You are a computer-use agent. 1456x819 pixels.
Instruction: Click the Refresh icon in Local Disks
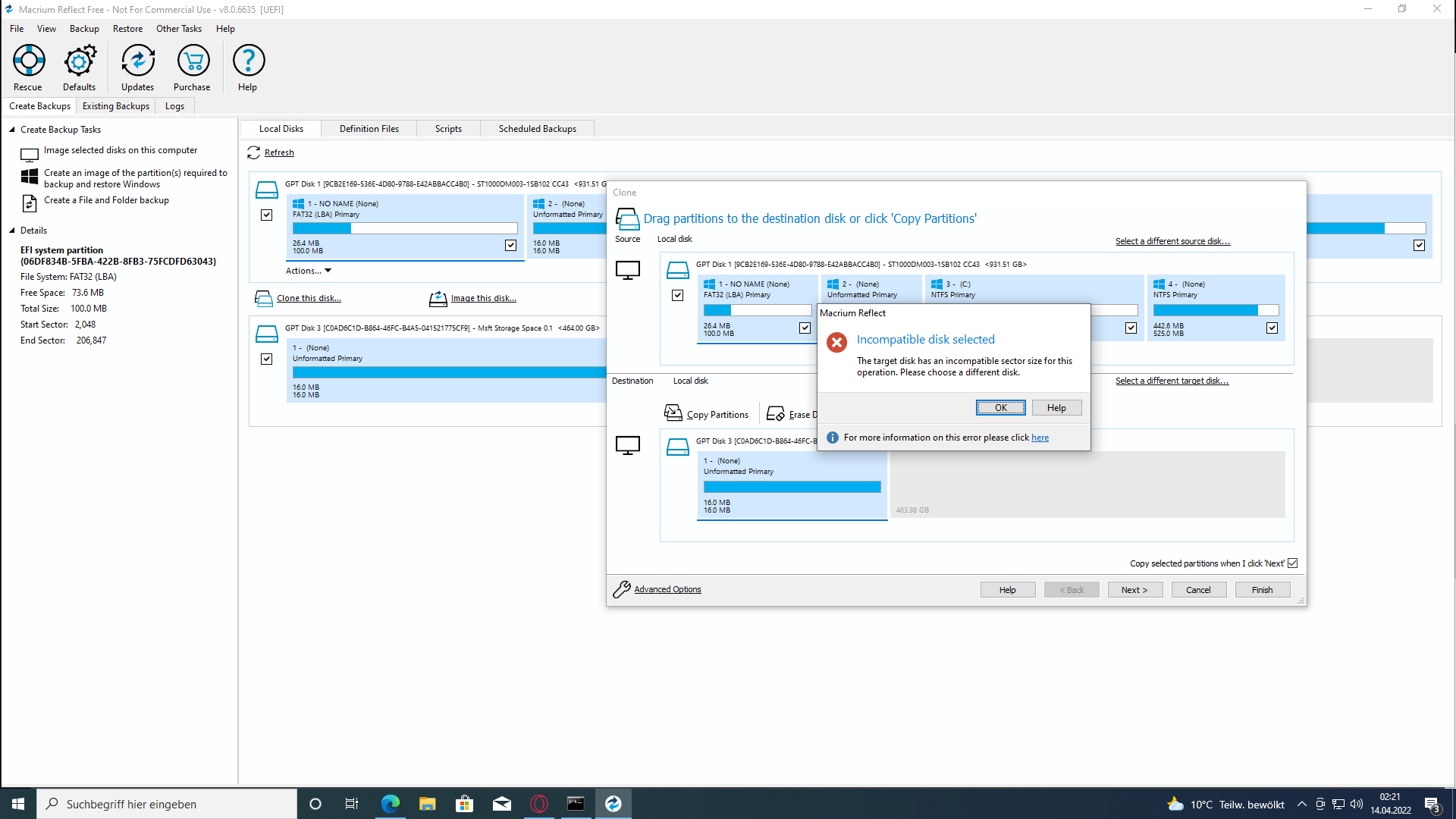point(254,153)
